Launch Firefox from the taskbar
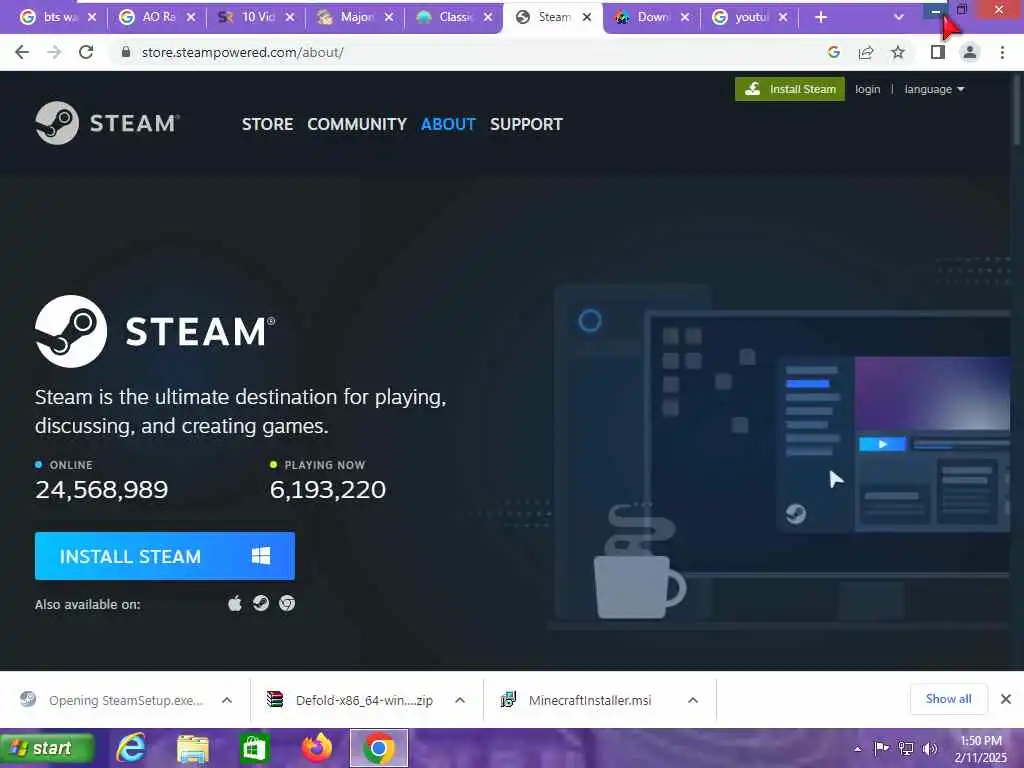1024x768 pixels. click(317, 748)
